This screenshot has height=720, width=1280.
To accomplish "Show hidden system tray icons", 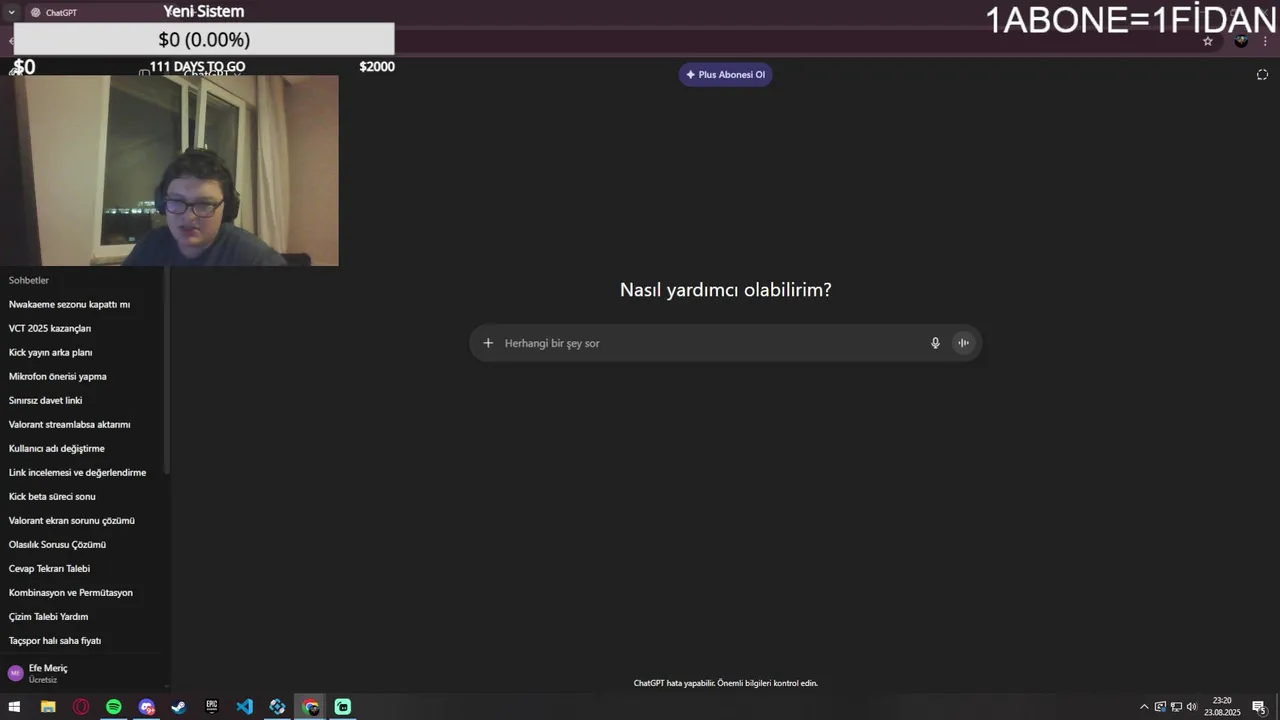I will (x=1144, y=707).
